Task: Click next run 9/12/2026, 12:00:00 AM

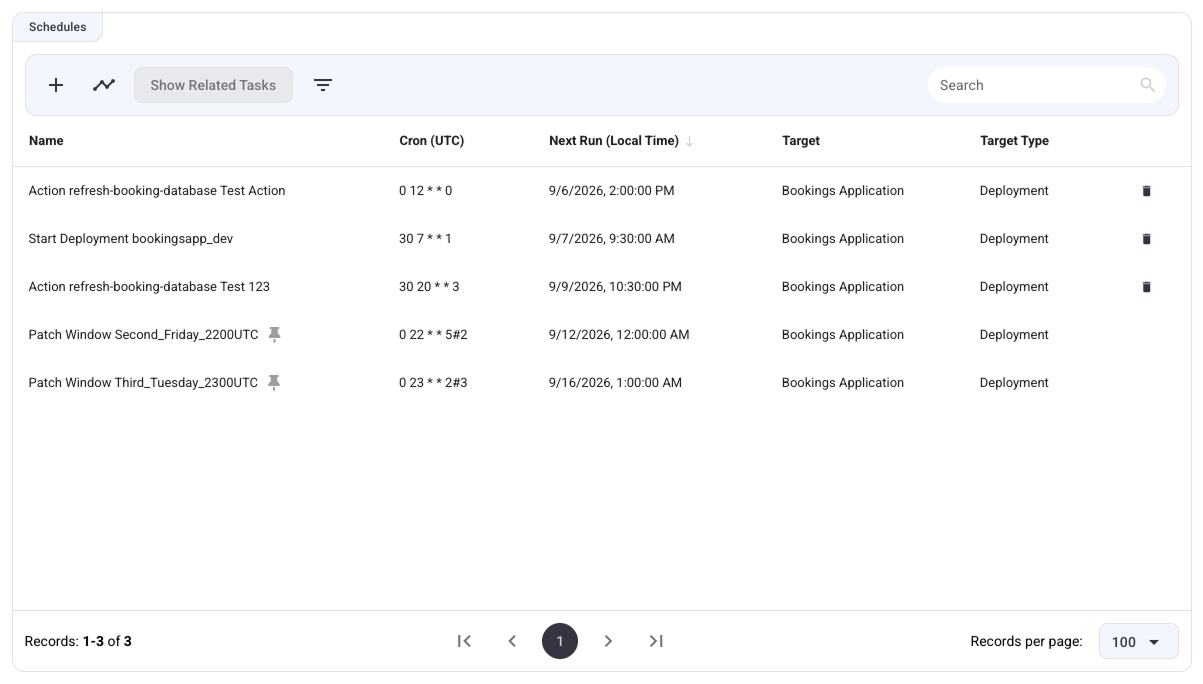Action: tap(619, 335)
